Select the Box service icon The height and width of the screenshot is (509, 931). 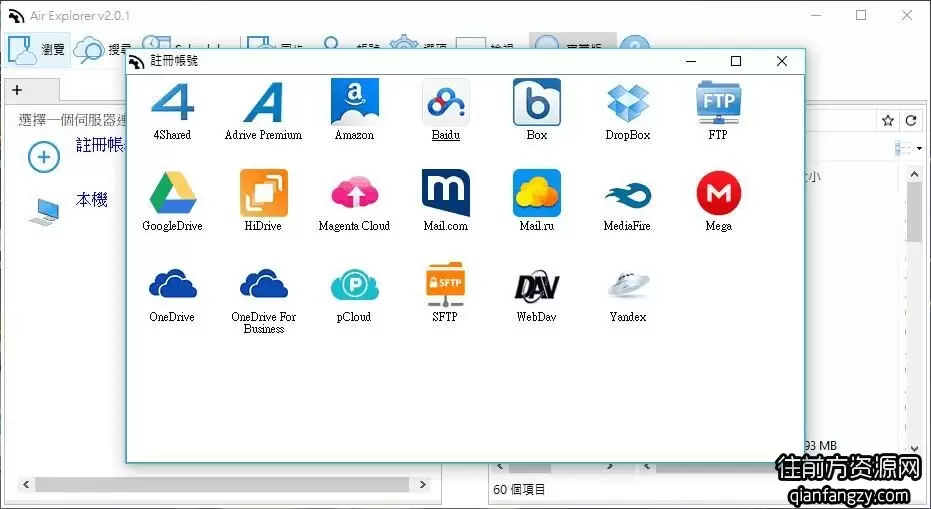[x=536, y=111]
